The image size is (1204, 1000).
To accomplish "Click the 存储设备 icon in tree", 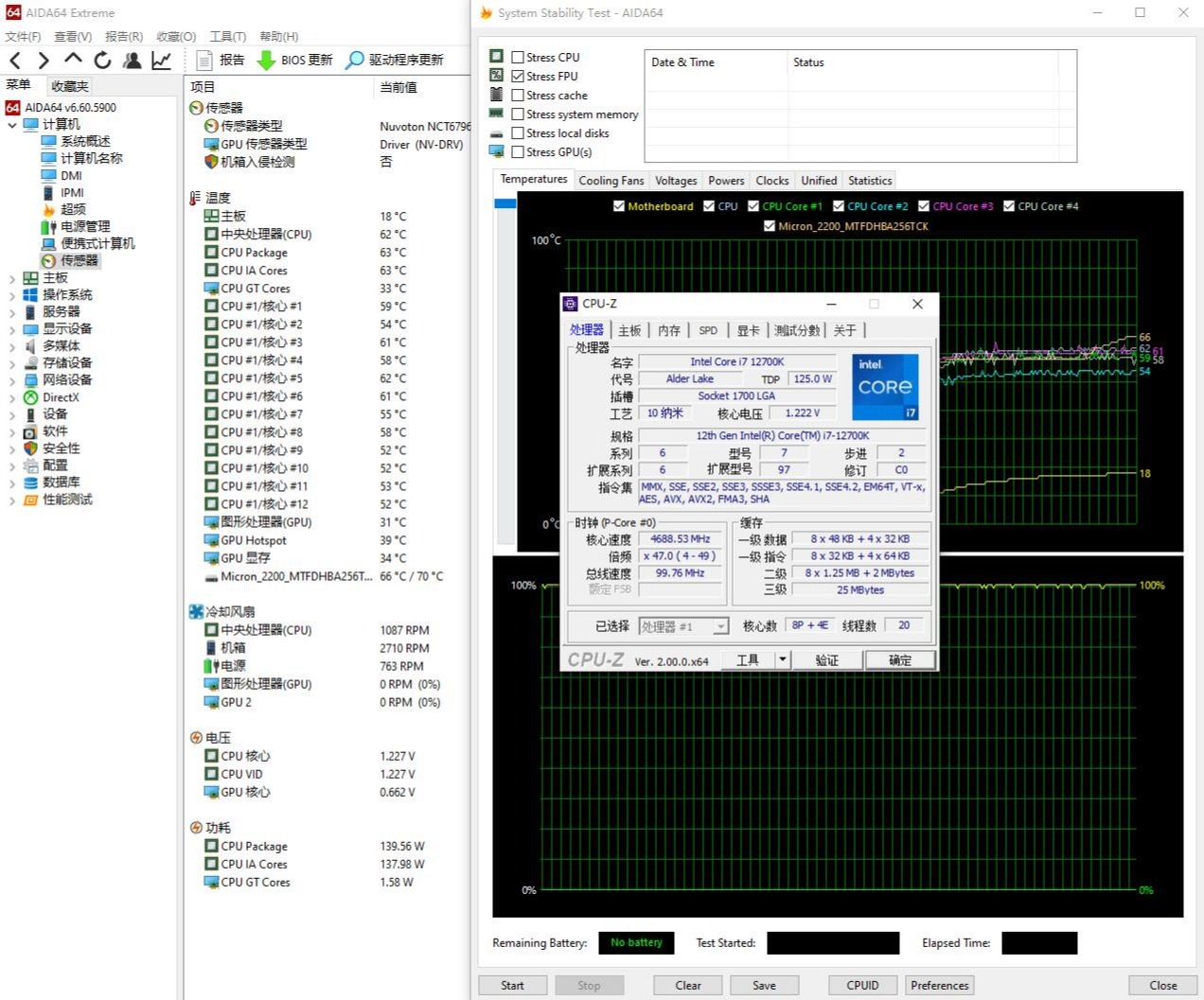I will [30, 363].
